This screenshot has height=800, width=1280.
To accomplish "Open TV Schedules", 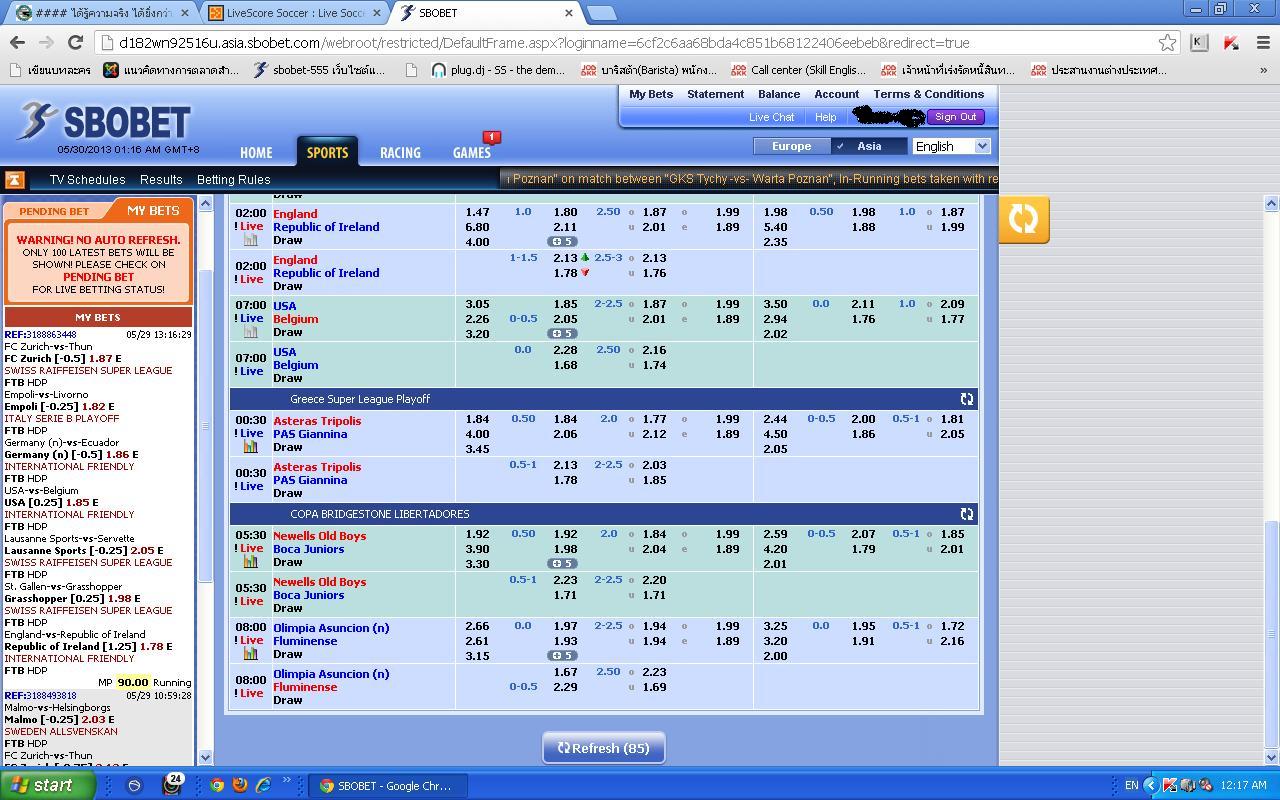I will point(88,180).
